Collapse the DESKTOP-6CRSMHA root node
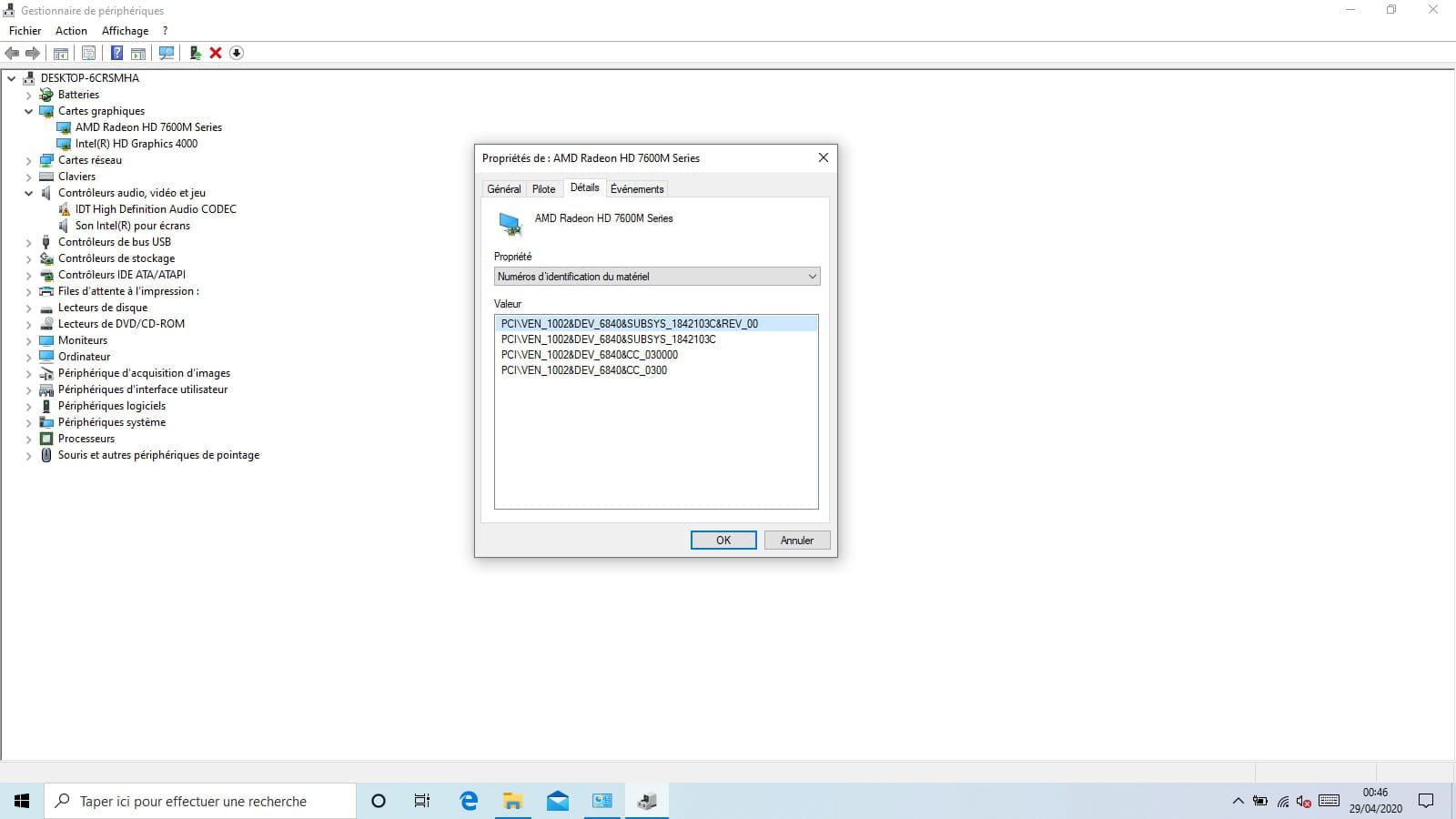Screen dimensions: 1456x819 [x=12, y=78]
